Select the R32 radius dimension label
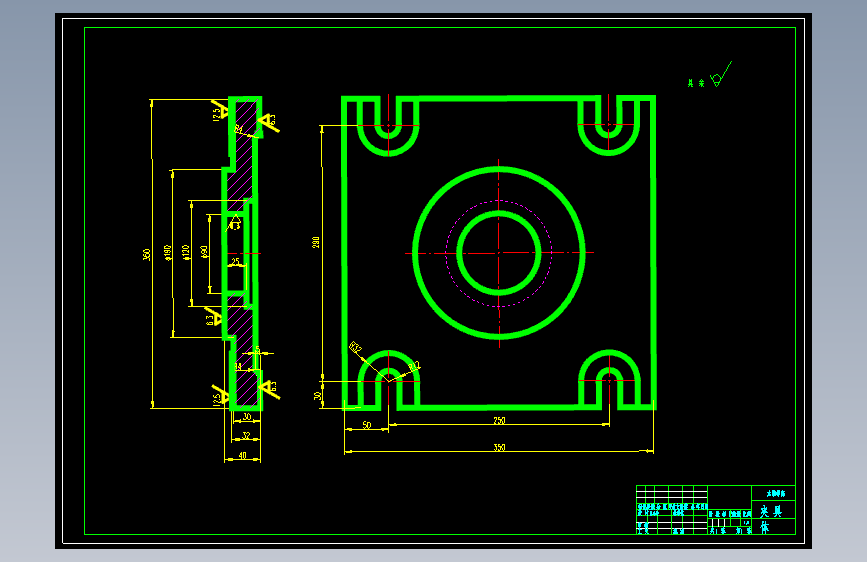Viewport: 867px width, 562px height. tap(355, 348)
